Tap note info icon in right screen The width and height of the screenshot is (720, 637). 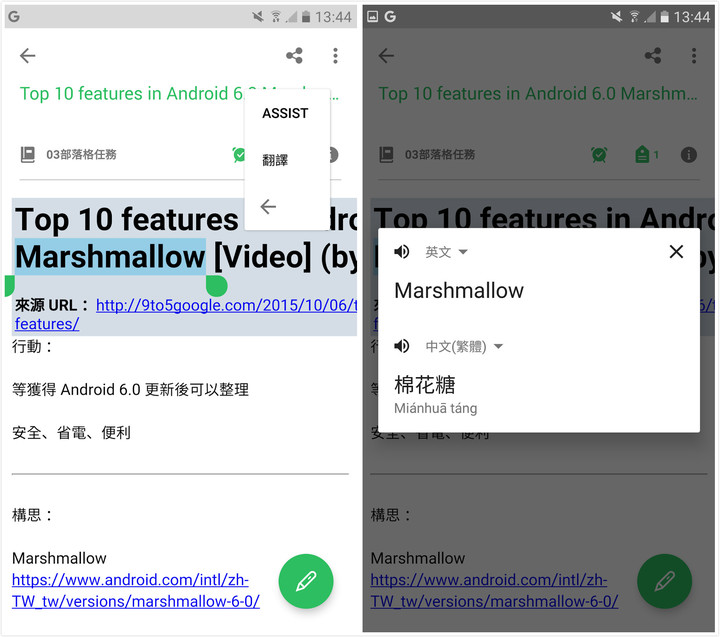[689, 155]
